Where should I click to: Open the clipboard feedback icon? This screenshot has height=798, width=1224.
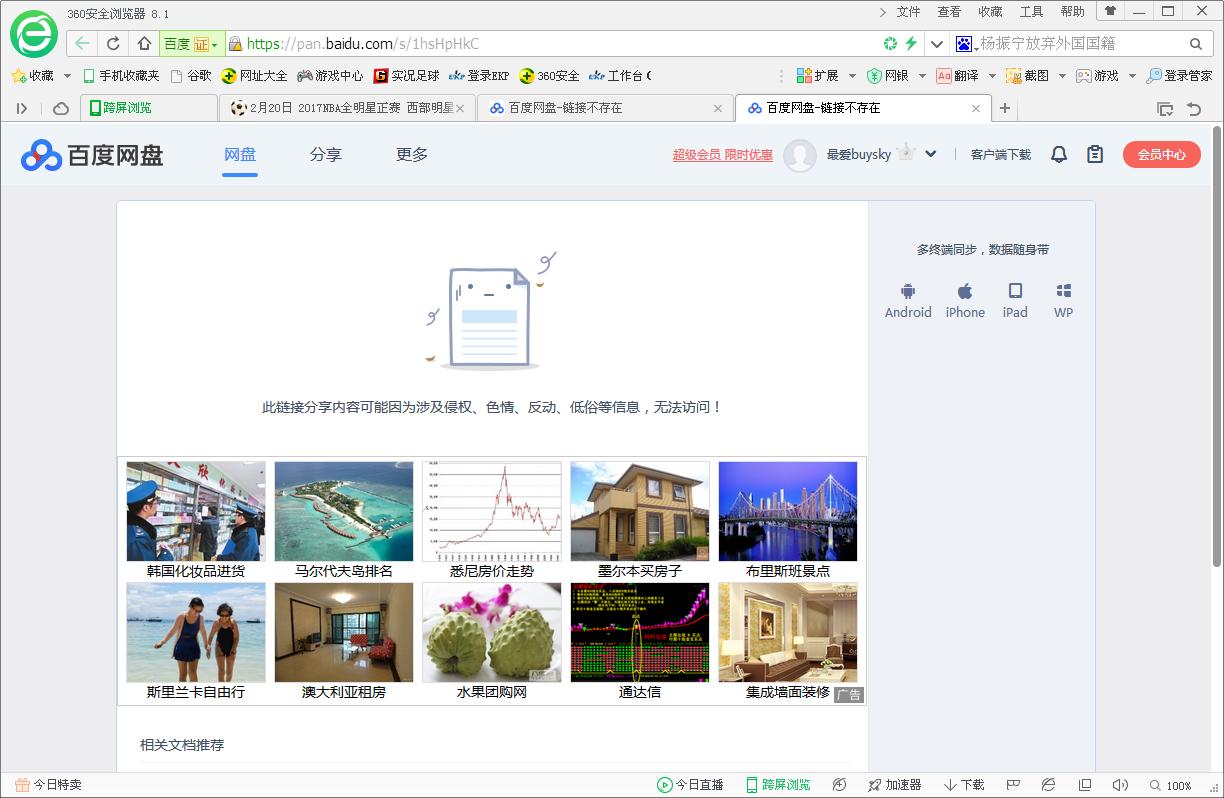pyautogui.click(x=1095, y=154)
